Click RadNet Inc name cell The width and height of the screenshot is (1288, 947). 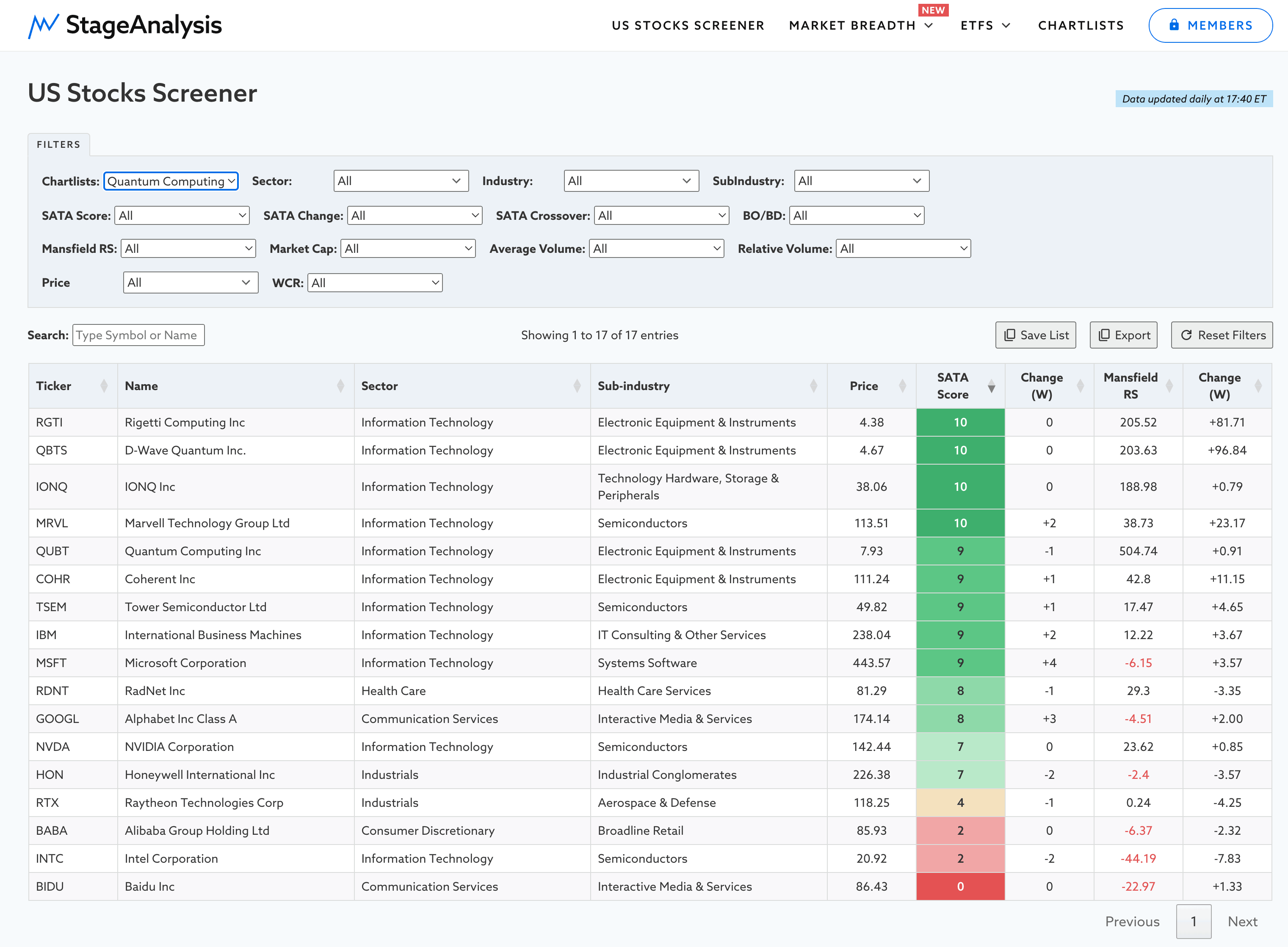click(x=236, y=691)
